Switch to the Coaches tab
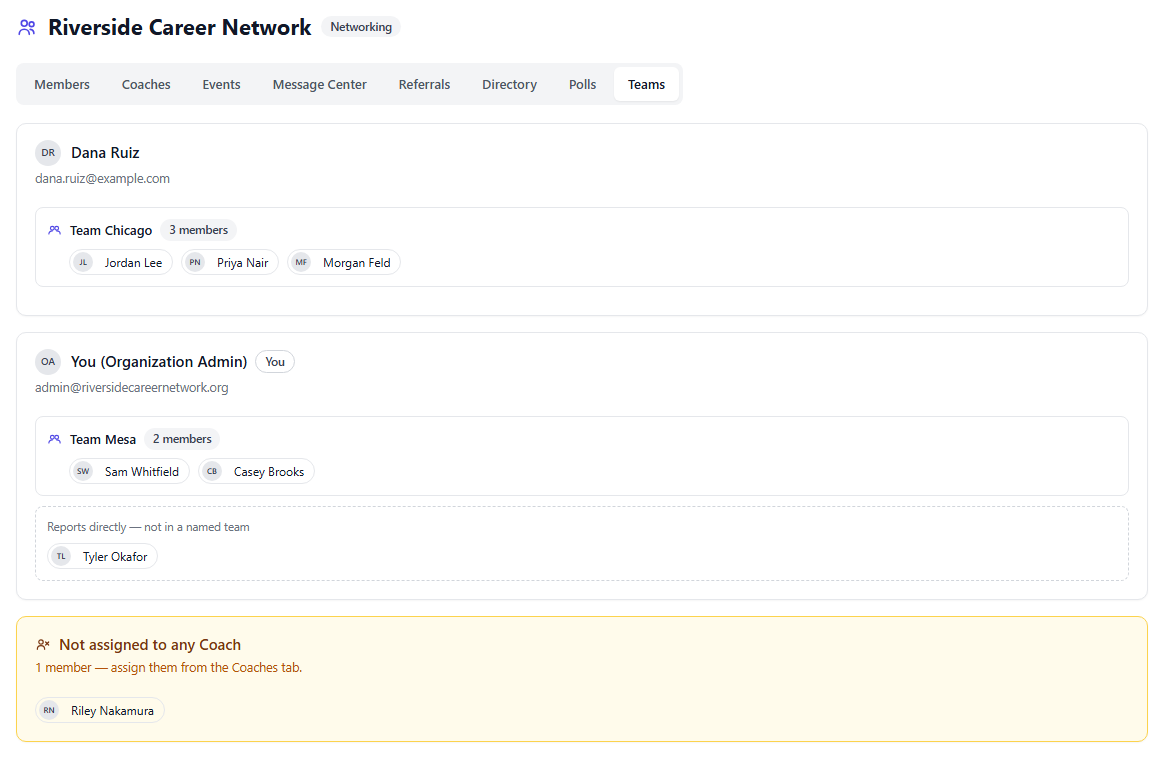This screenshot has width=1163, height=758. tap(146, 85)
